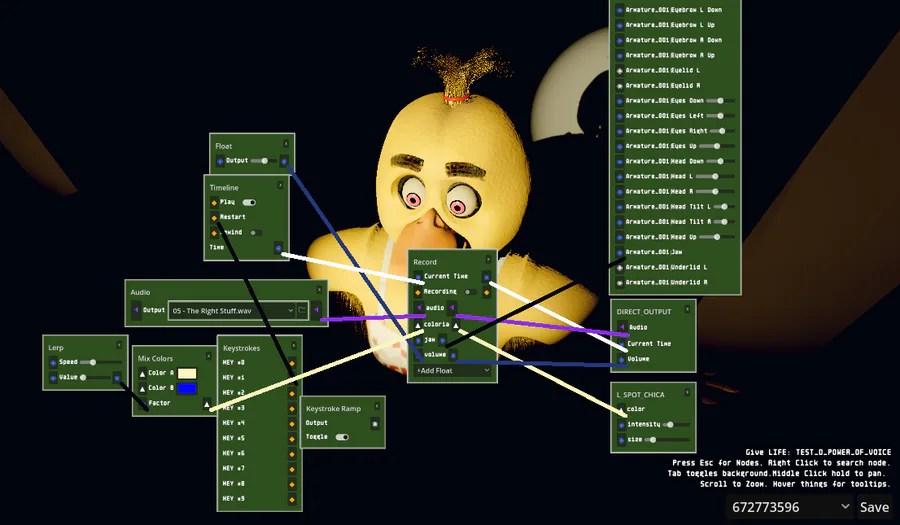Open the audio file browser folder icon
This screenshot has height=525, width=900.
pyautogui.click(x=302, y=310)
